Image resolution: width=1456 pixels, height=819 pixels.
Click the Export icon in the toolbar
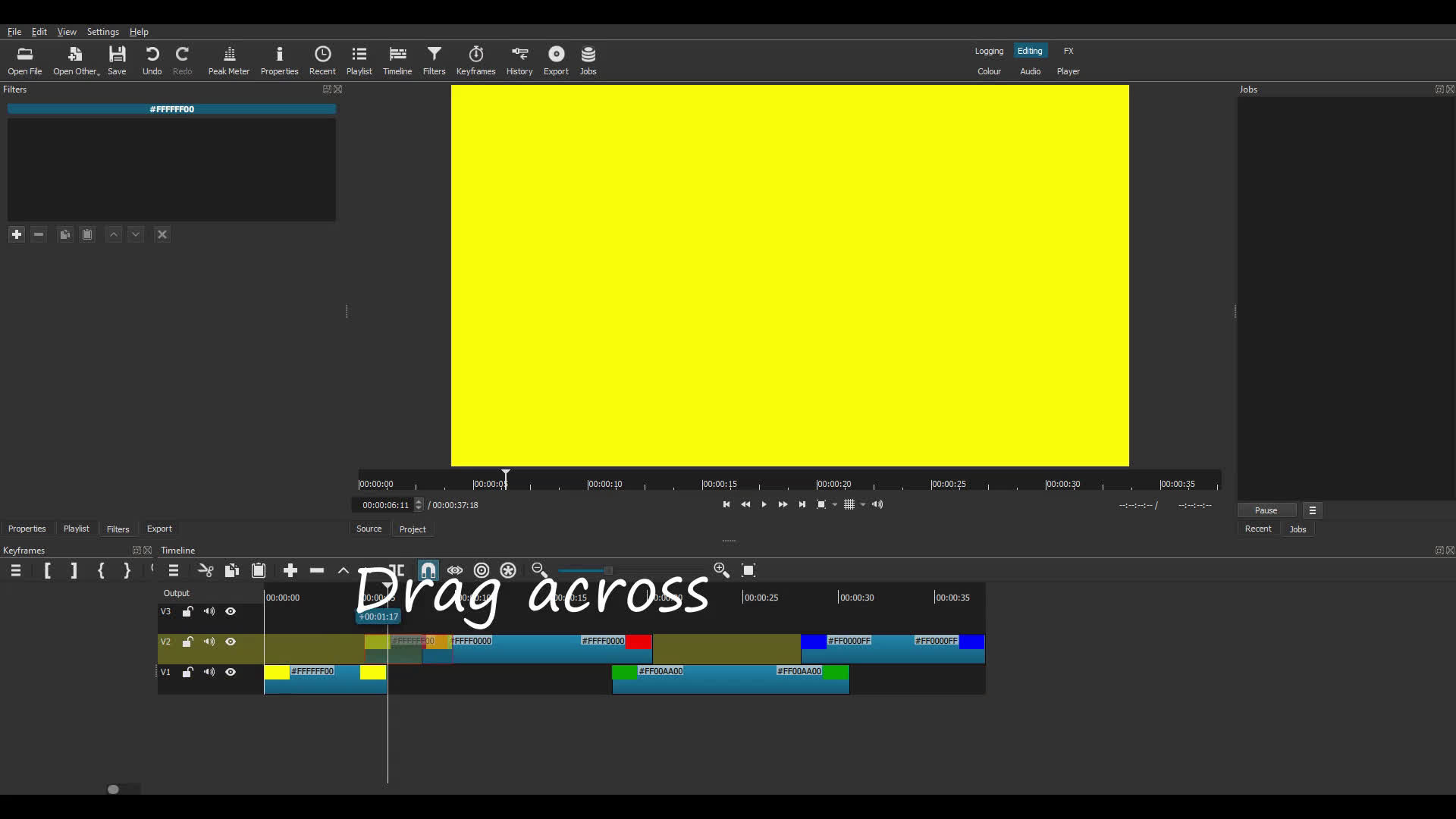tap(556, 60)
